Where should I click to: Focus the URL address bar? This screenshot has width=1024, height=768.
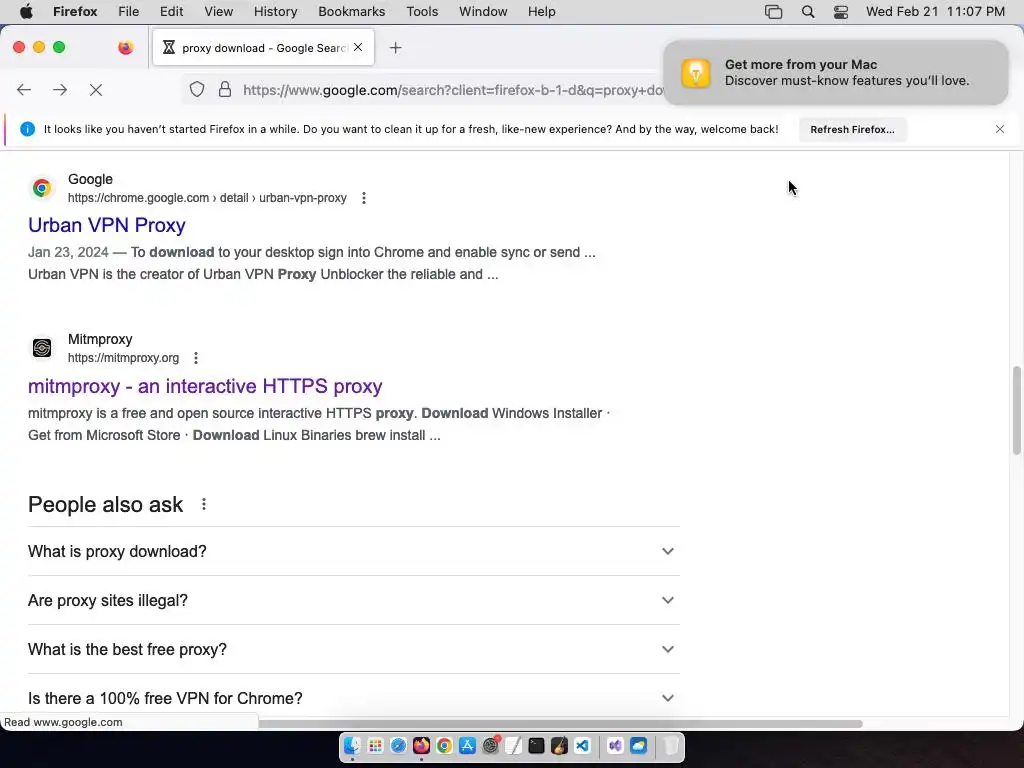pos(453,89)
